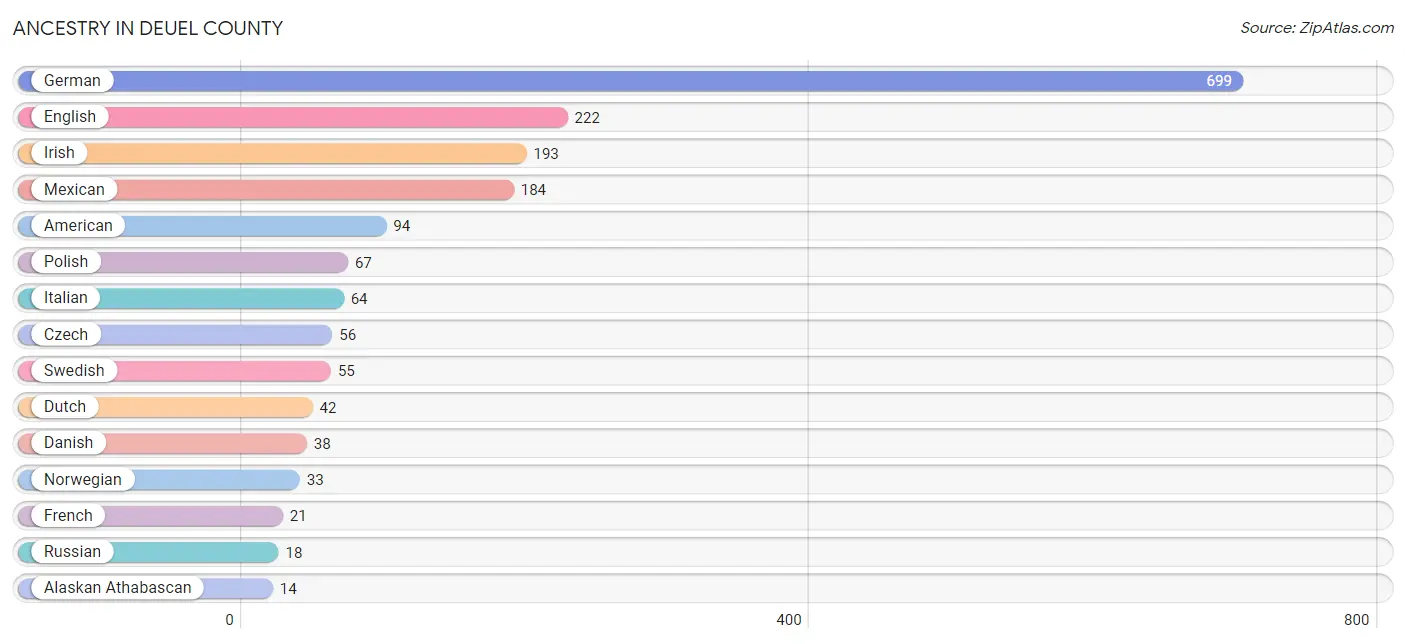Click the value 33 beside Norwegian
Screen dimensions: 1406x644
(x=315, y=479)
